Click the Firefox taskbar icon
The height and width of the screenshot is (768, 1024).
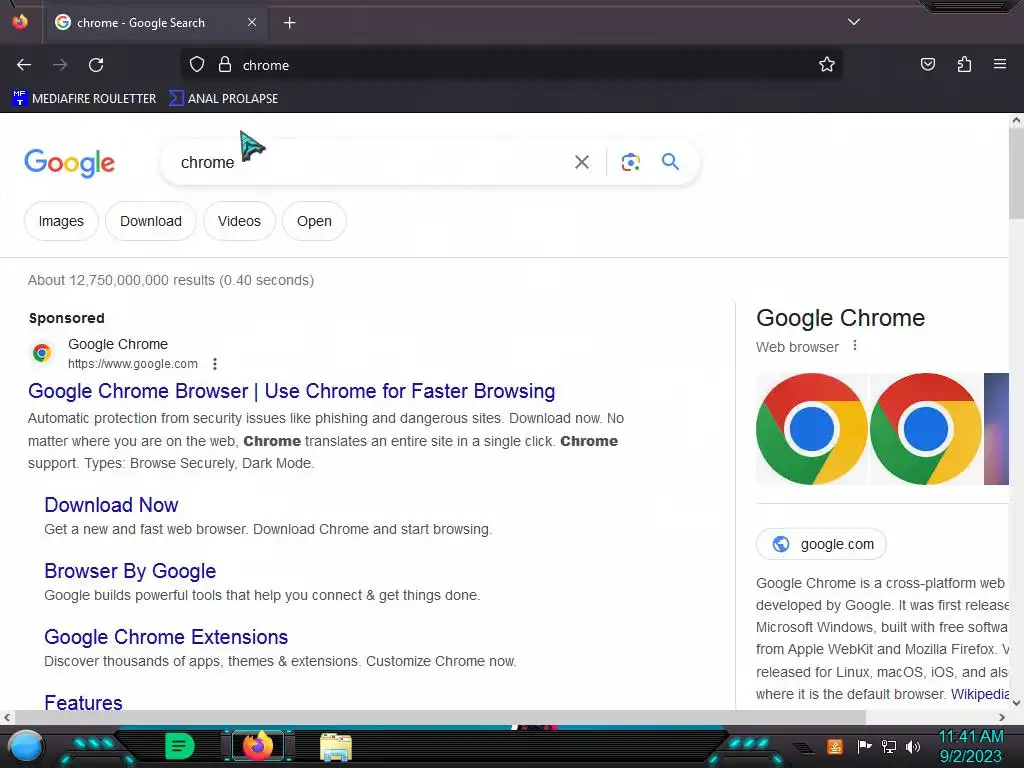coord(257,746)
